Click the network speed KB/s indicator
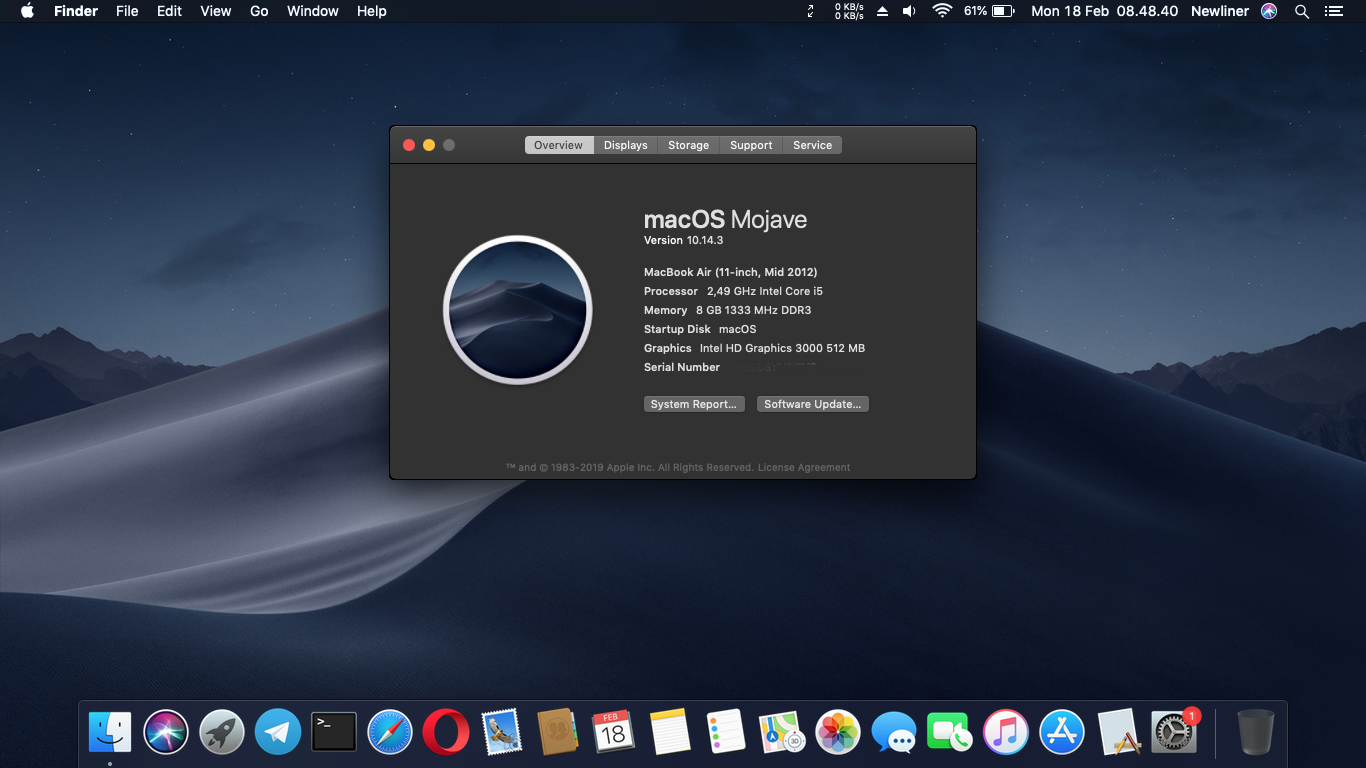Image resolution: width=1366 pixels, height=768 pixels. coord(850,11)
